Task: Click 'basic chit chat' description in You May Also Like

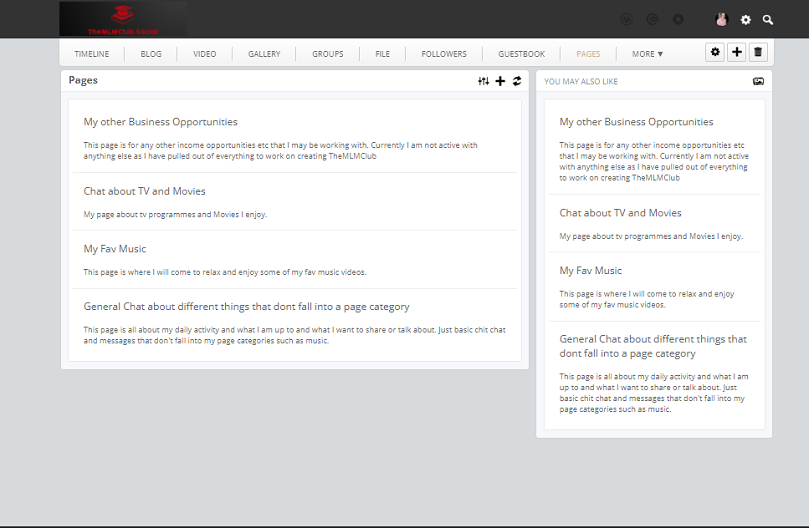Action: pos(654,393)
